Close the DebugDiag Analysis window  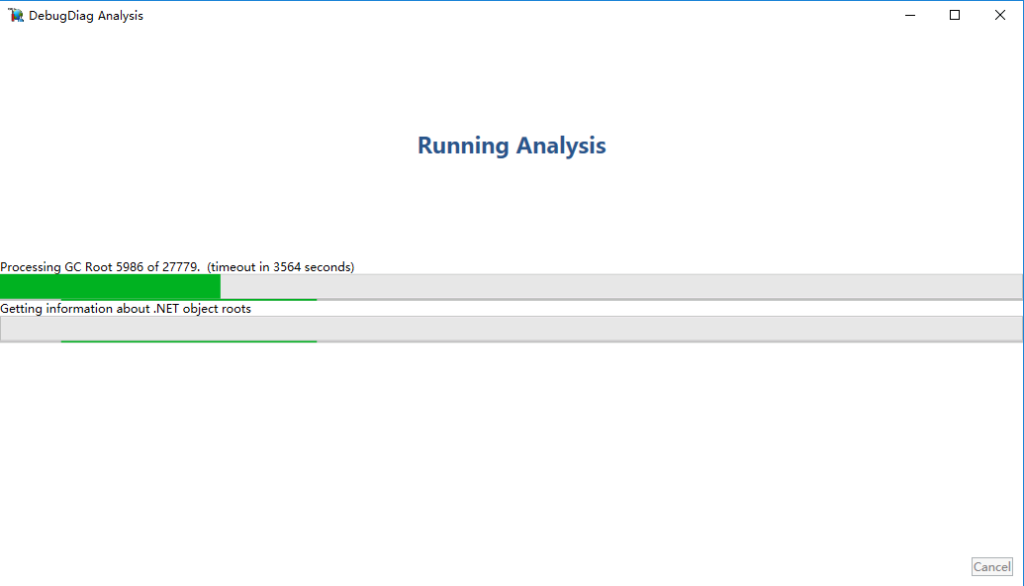[1000, 15]
